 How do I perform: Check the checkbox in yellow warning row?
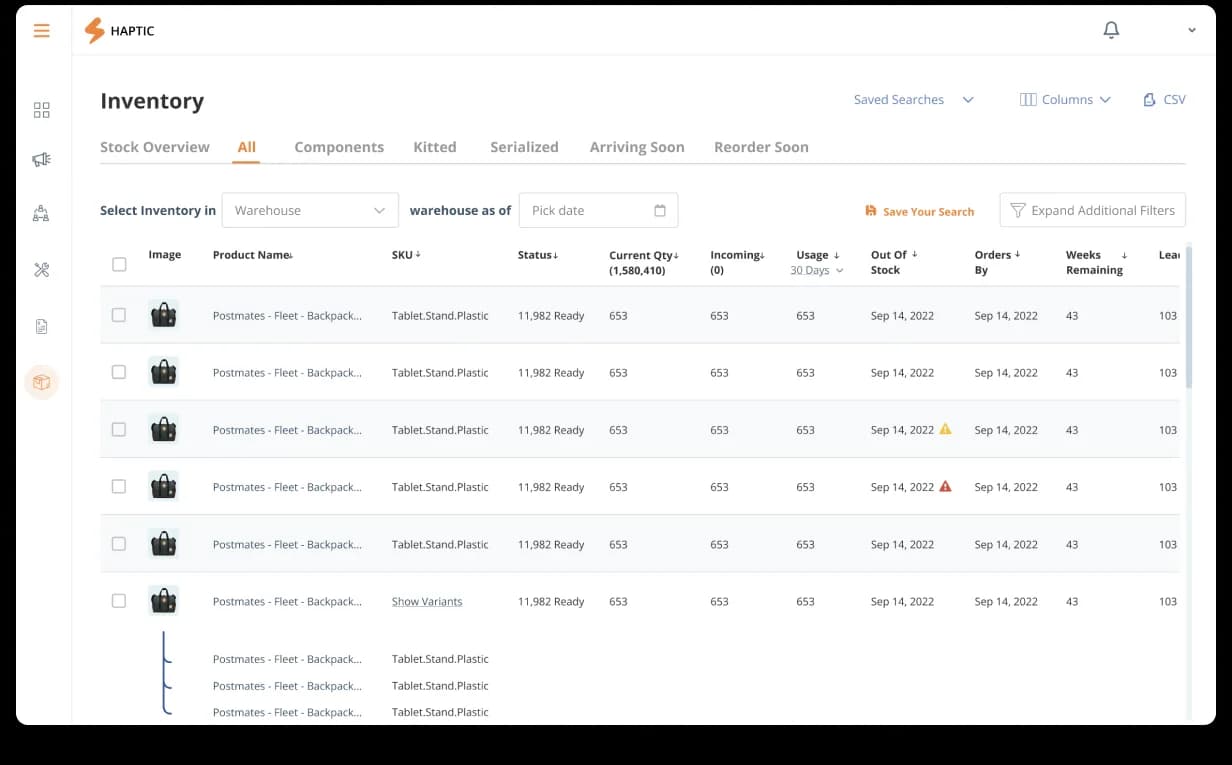[x=119, y=429]
